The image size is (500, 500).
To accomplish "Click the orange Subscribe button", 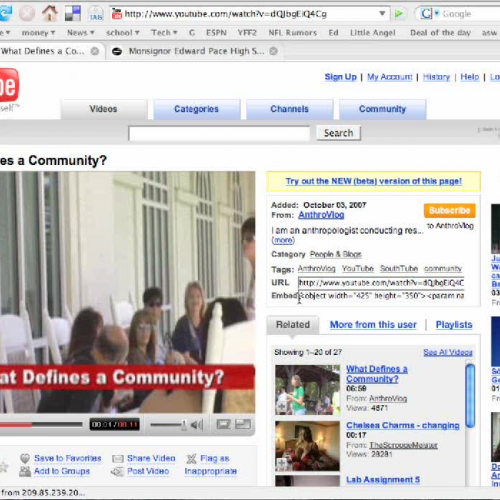I will tap(450, 210).
